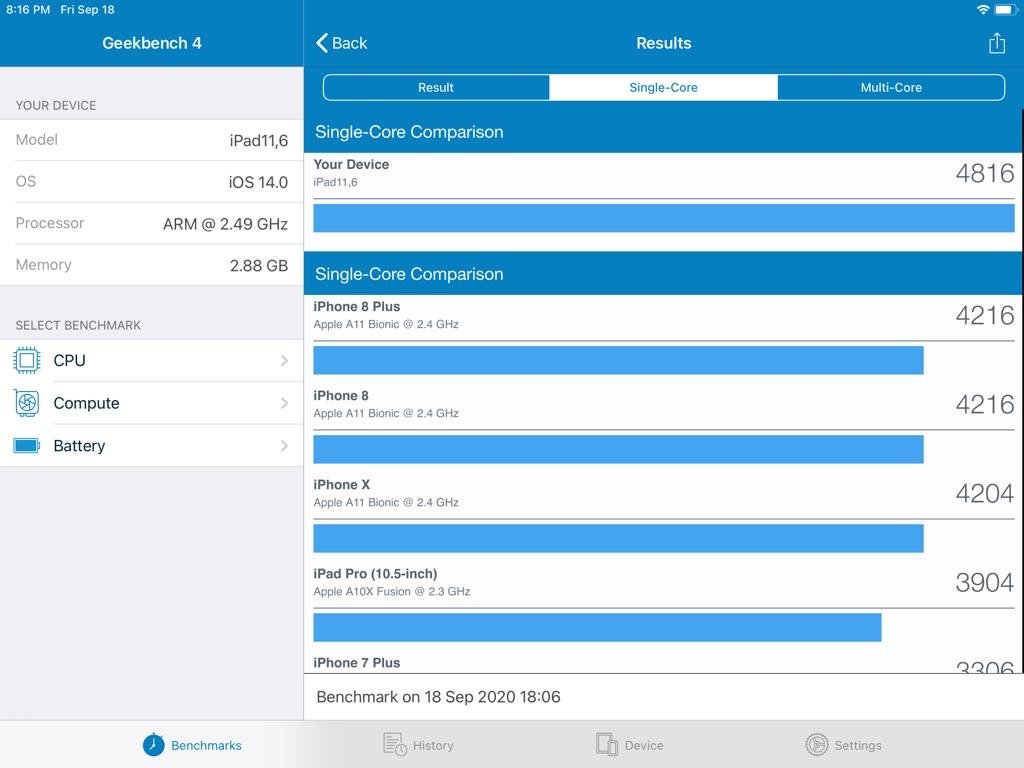Tap the share icon in Results header
The width and height of the screenshot is (1024, 768).
click(x=997, y=43)
